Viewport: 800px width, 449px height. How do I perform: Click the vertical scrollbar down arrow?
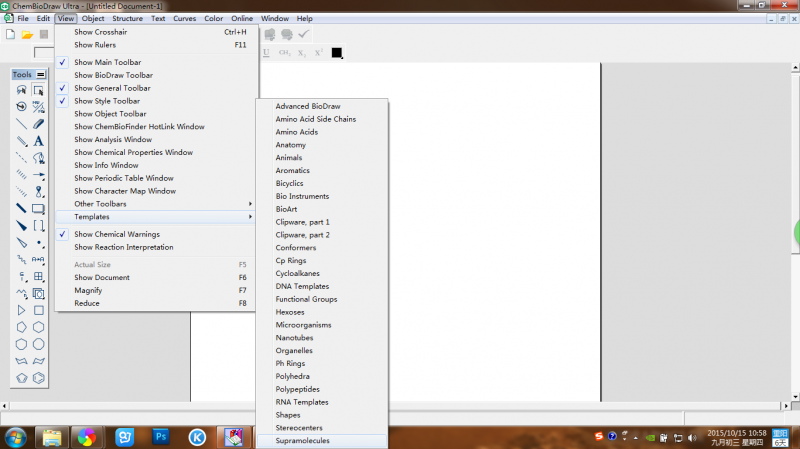[795, 396]
